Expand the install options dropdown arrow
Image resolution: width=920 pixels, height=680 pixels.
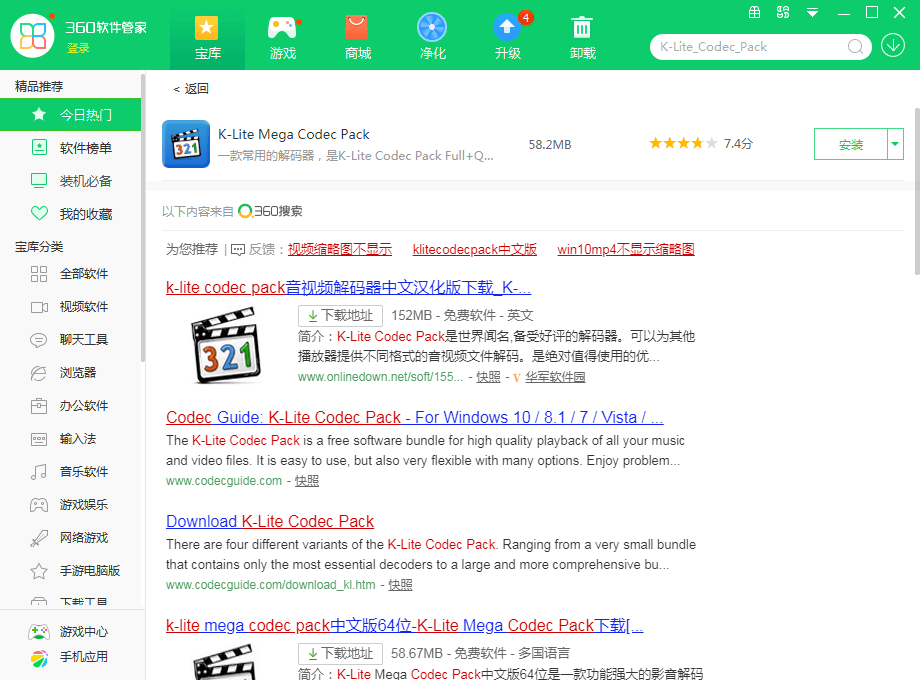tap(895, 144)
